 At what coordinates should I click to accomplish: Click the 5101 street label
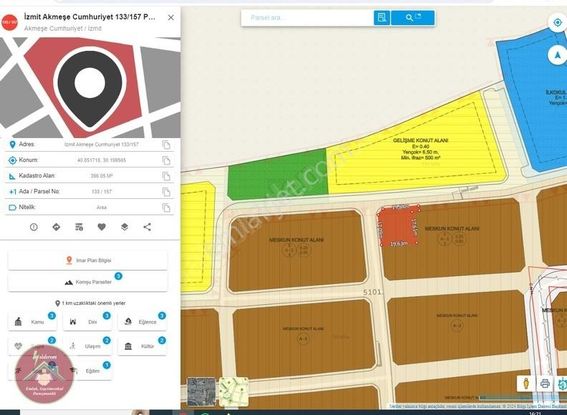(x=372, y=292)
